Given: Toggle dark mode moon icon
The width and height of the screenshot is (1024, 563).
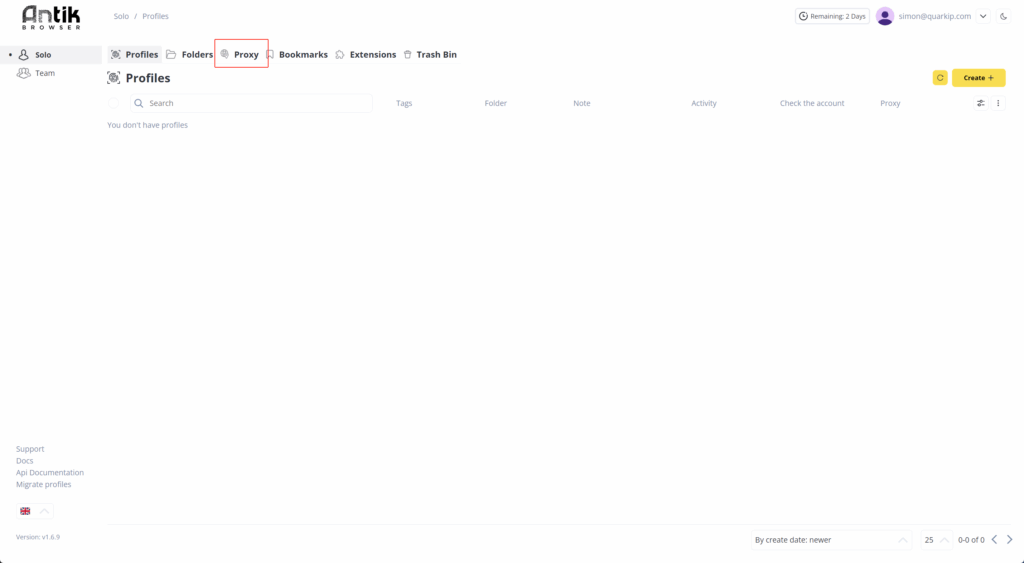Looking at the screenshot, I should (1004, 16).
